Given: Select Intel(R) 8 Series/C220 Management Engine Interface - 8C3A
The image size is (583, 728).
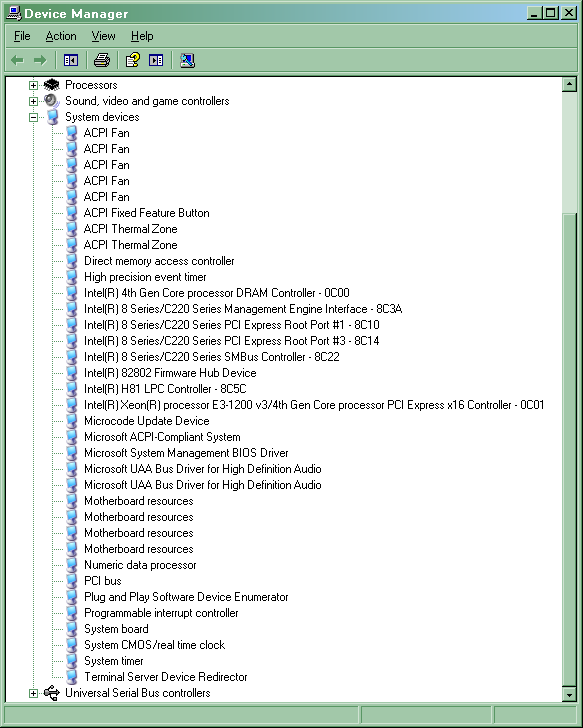Looking at the screenshot, I should pyautogui.click(x=243, y=309).
